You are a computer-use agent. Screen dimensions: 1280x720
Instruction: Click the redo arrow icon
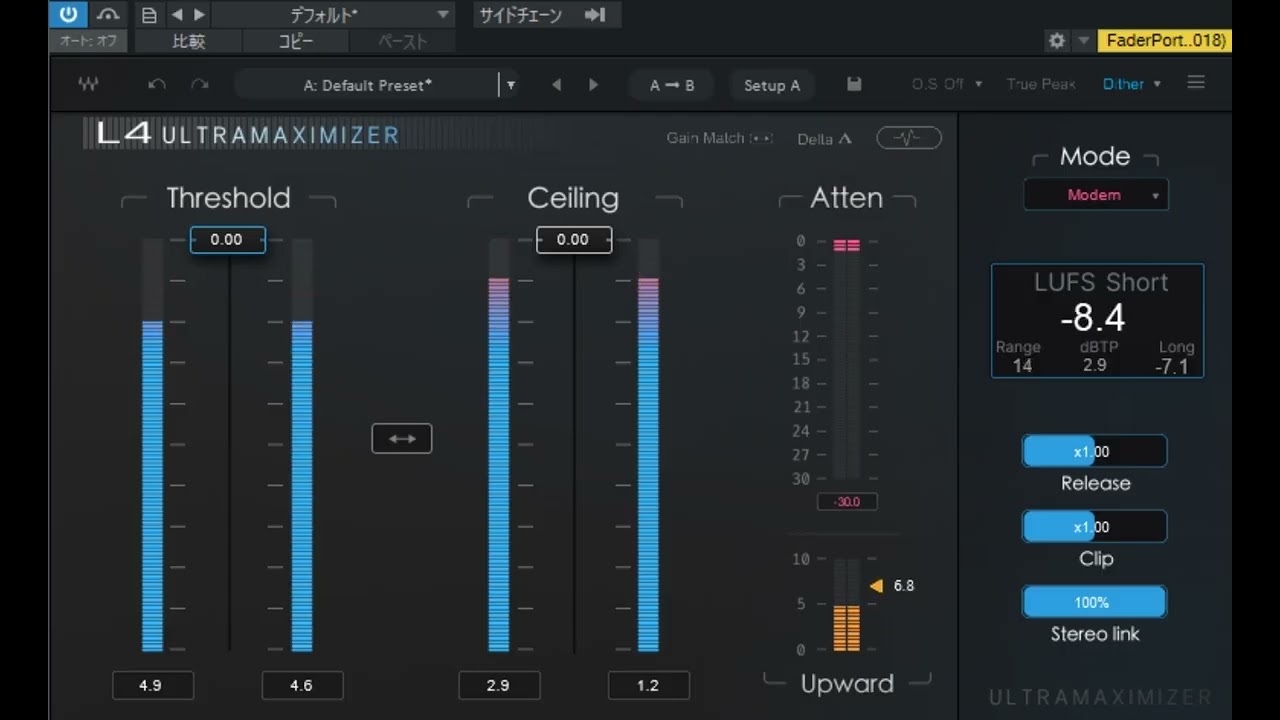[x=200, y=84]
